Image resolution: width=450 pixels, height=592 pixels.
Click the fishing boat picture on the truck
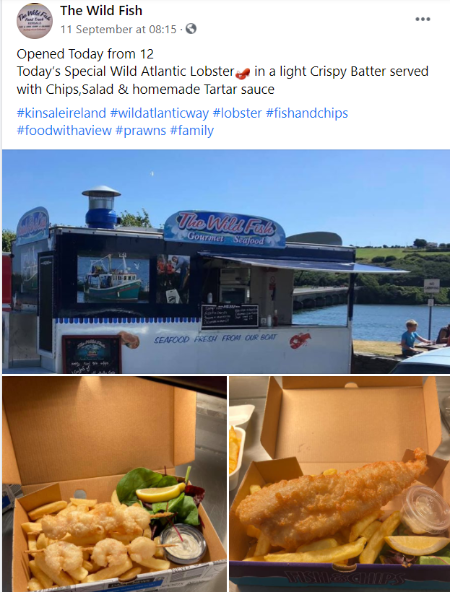[x=113, y=279]
